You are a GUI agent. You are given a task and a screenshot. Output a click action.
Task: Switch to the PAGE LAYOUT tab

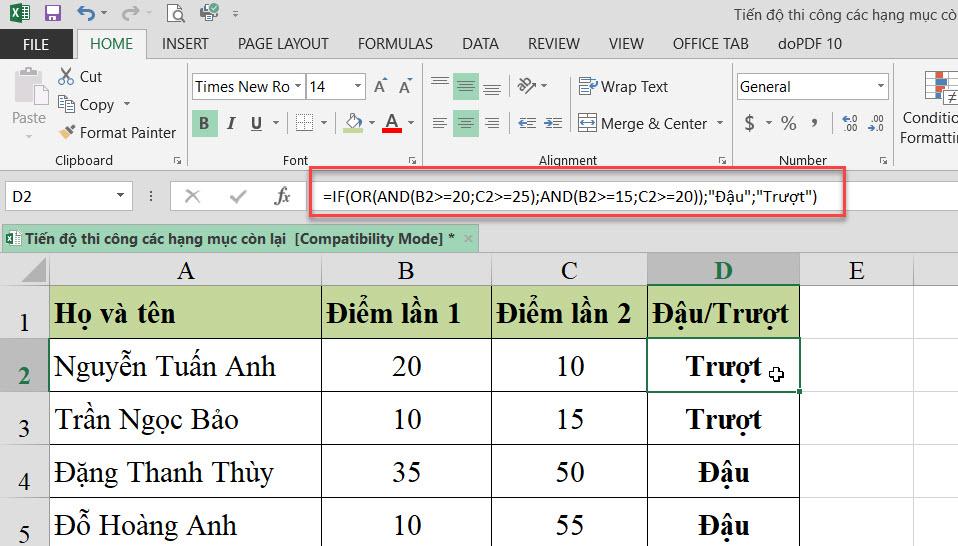click(x=283, y=44)
